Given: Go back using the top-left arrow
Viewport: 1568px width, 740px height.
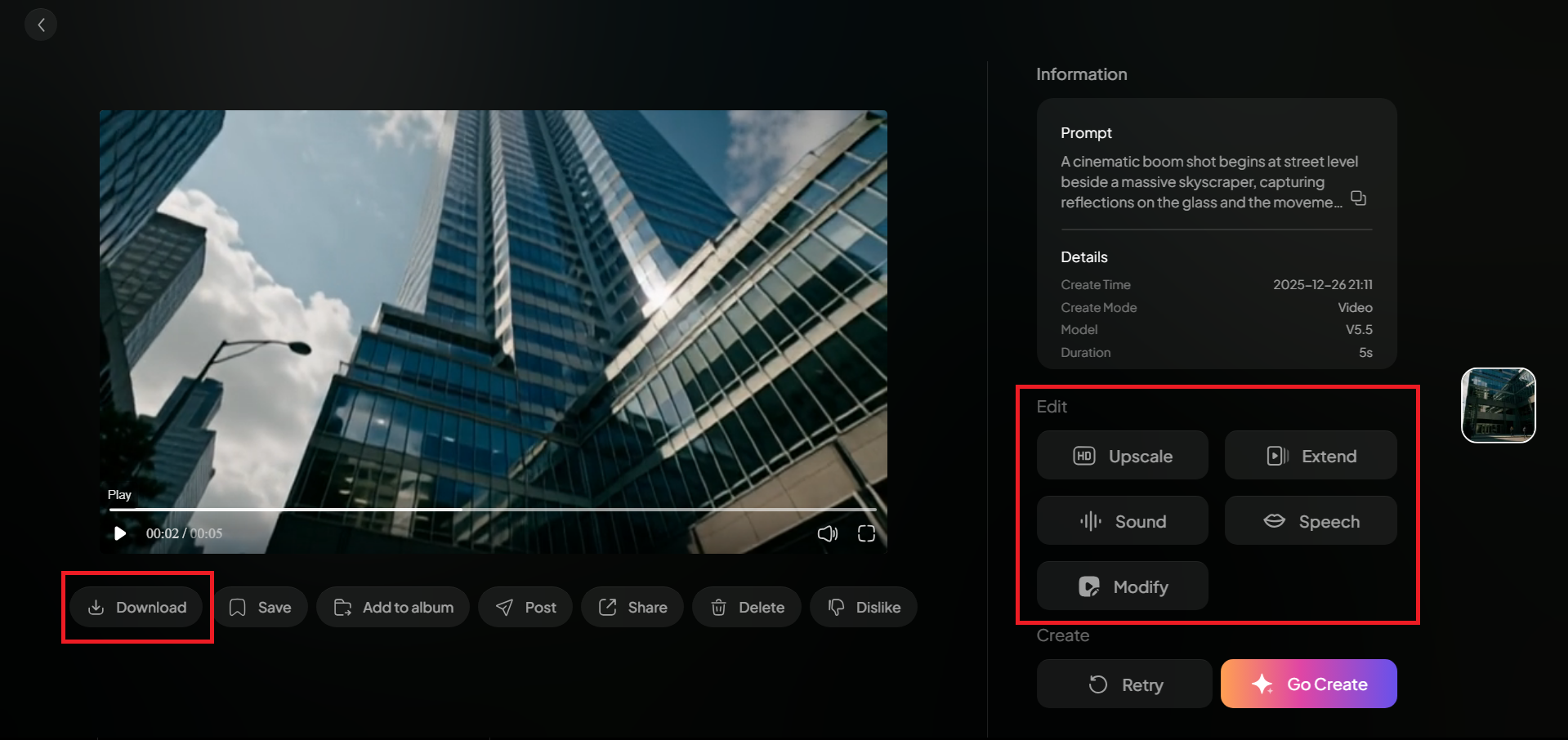Looking at the screenshot, I should click(41, 25).
